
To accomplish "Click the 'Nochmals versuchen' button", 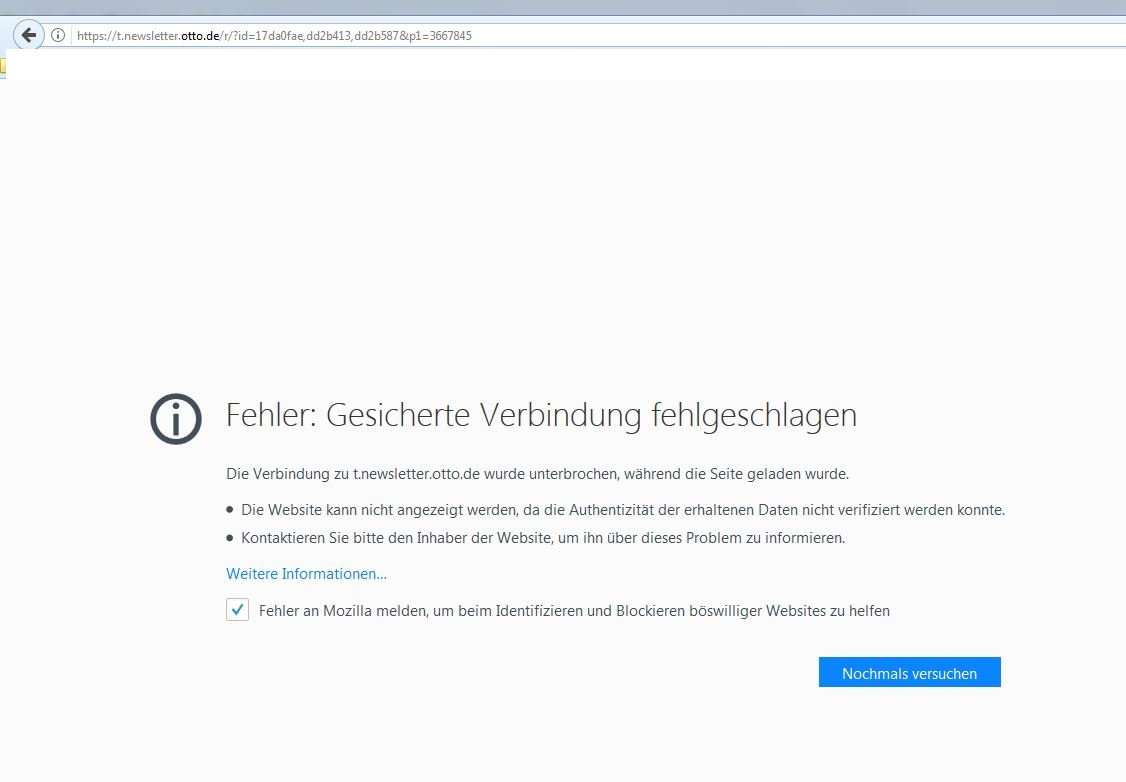I will pyautogui.click(x=909, y=672).
